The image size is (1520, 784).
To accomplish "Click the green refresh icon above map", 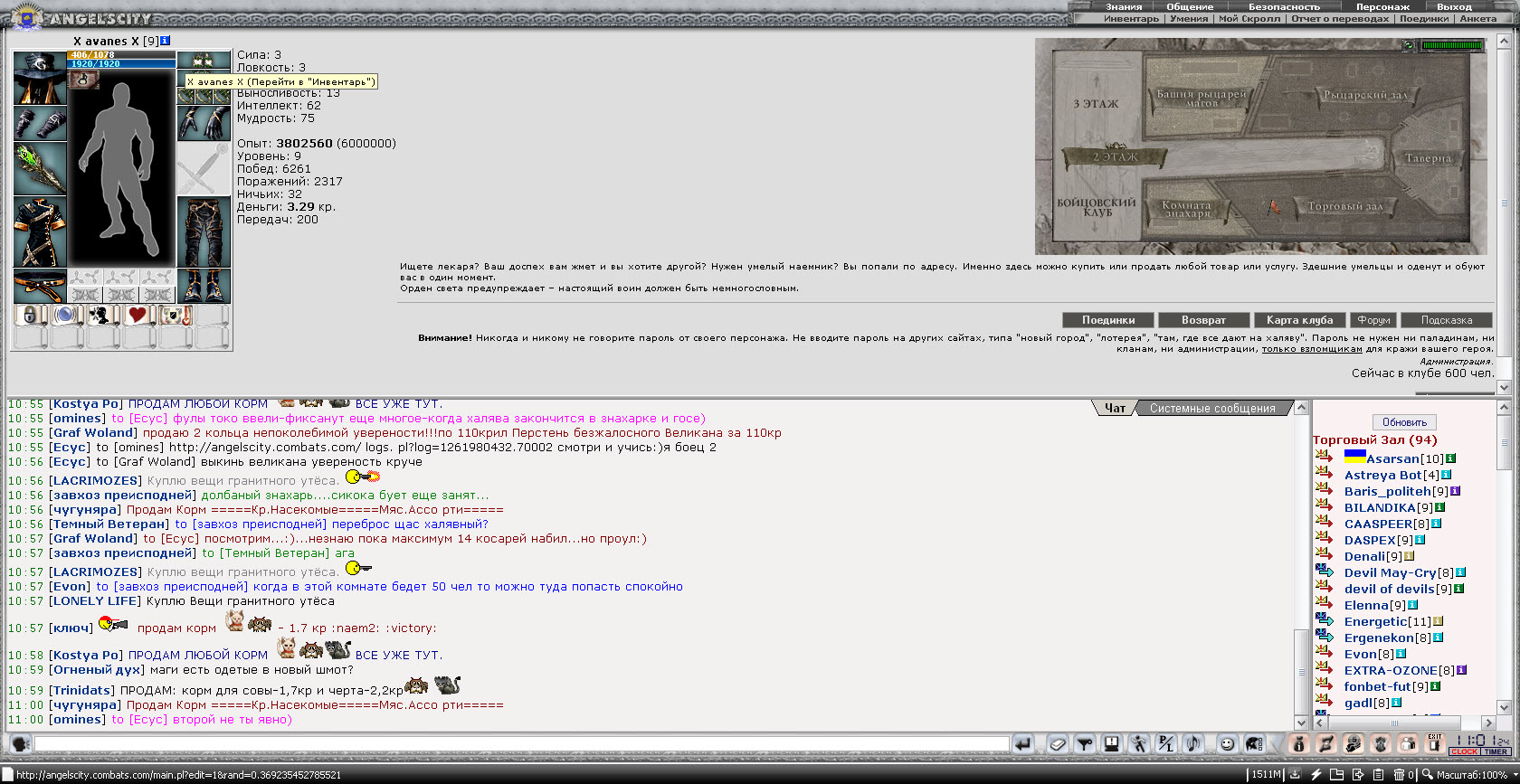I will tap(1408, 45).
